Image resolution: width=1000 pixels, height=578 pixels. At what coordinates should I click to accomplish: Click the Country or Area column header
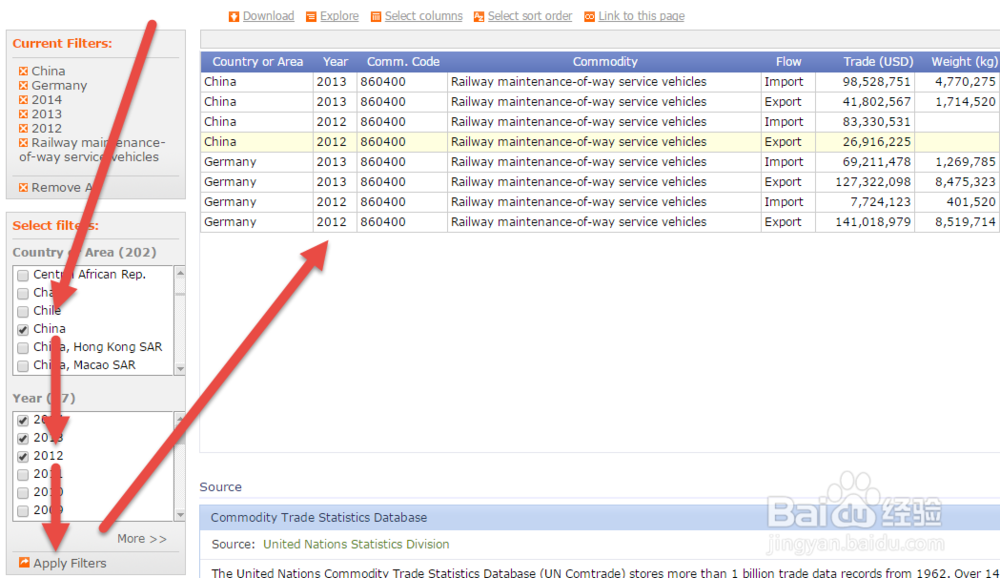pos(257,62)
